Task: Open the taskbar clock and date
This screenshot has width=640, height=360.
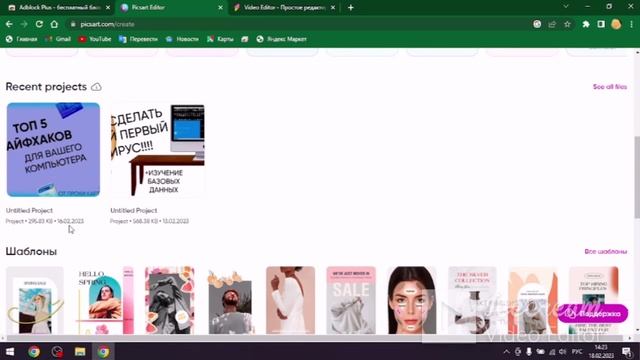Action: pos(601,351)
